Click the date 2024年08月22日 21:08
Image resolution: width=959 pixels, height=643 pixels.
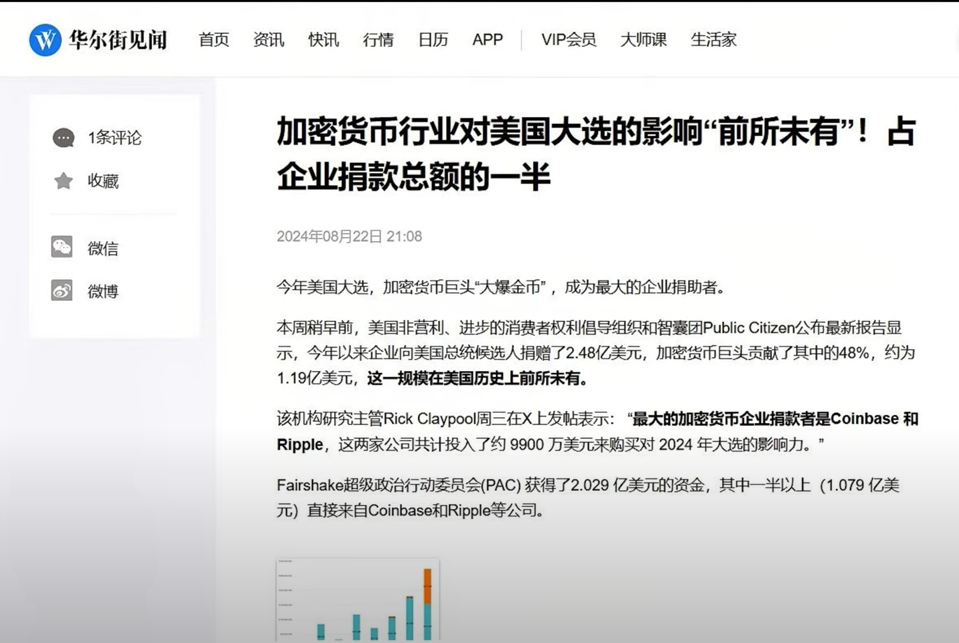(x=349, y=236)
